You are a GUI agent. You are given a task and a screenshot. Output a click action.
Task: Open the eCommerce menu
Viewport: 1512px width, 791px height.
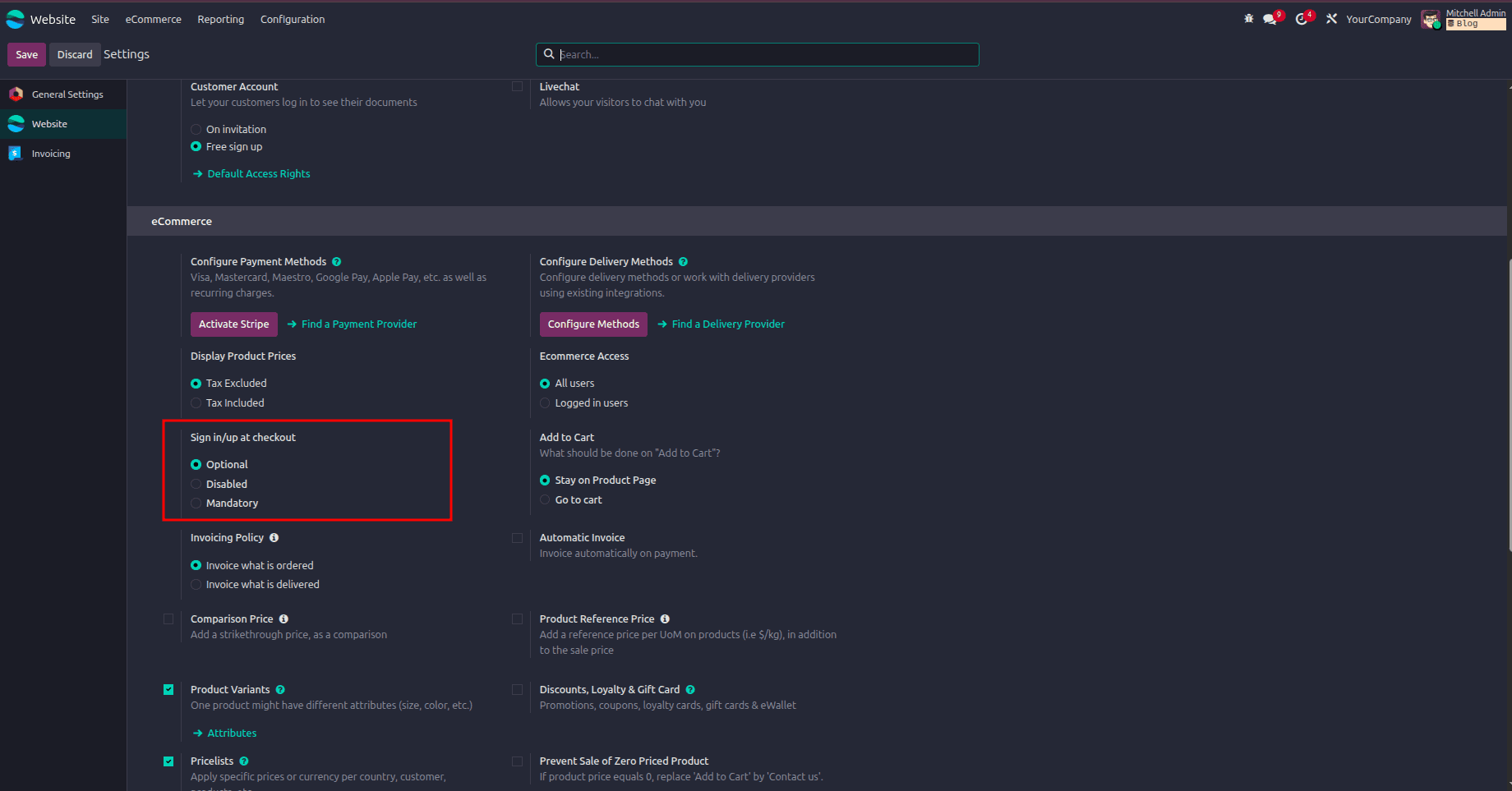pos(154,19)
